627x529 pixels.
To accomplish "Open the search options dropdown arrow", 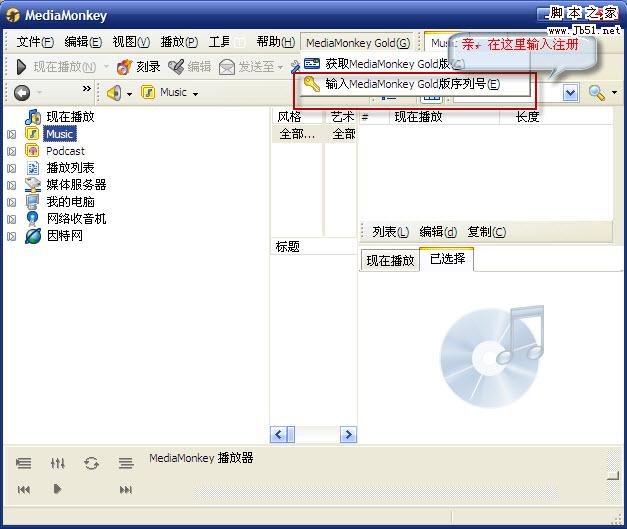I will click(615, 93).
